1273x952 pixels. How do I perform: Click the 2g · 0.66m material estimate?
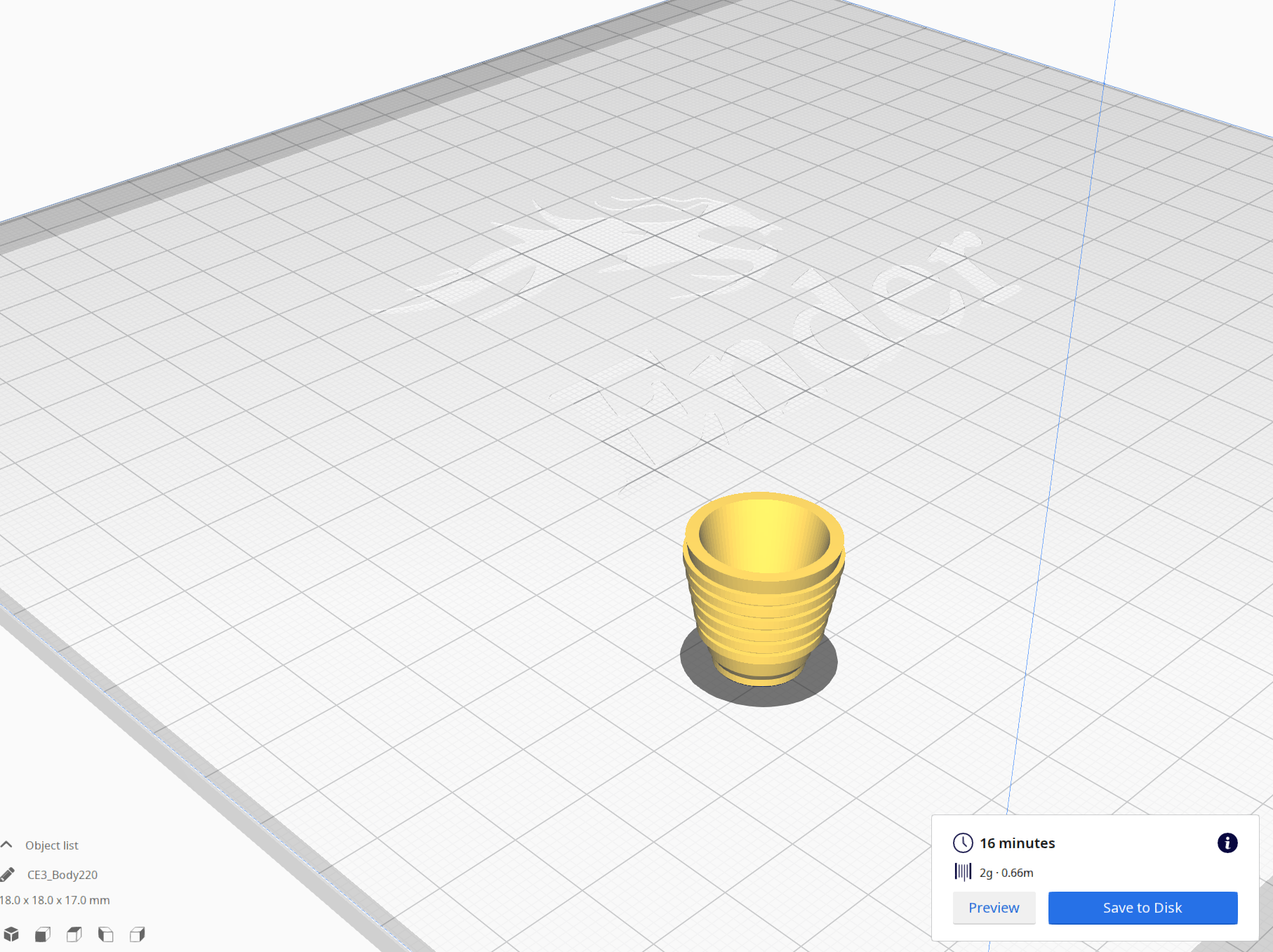click(1006, 873)
